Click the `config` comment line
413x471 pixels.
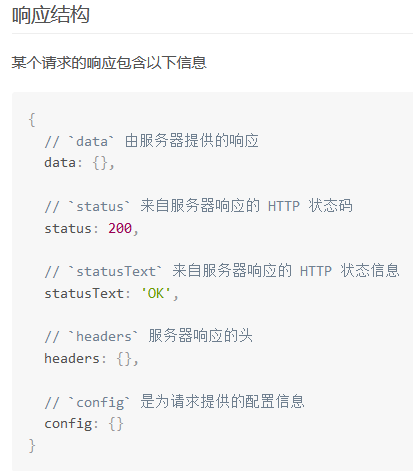coord(174,402)
